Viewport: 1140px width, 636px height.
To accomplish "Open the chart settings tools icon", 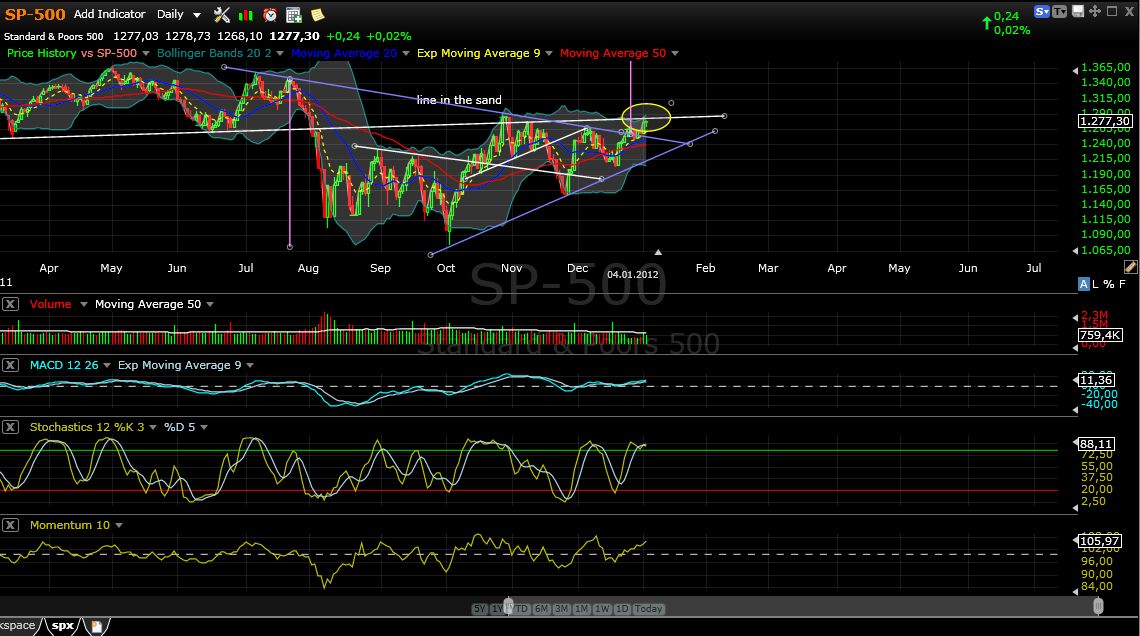I will pyautogui.click(x=222, y=15).
